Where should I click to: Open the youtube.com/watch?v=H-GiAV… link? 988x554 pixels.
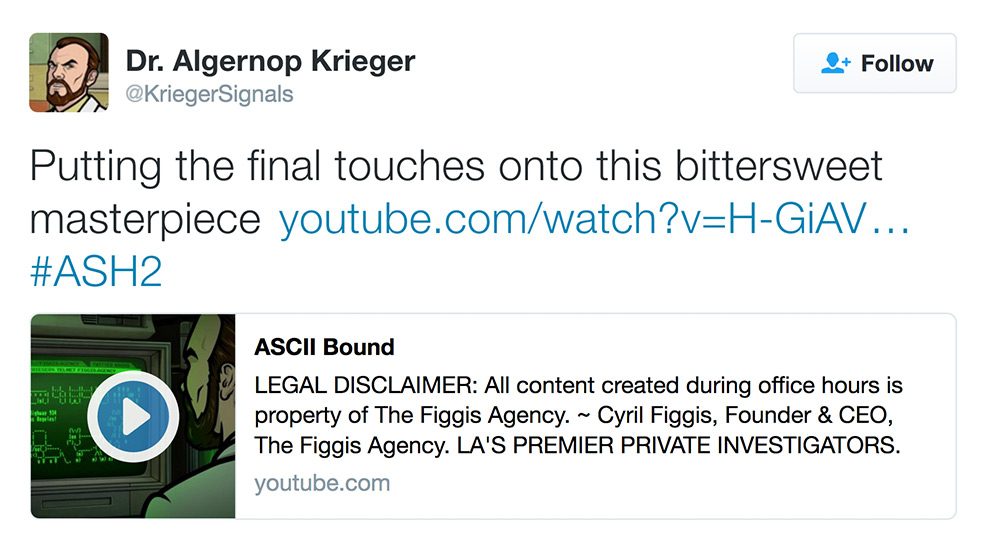[x=594, y=219]
